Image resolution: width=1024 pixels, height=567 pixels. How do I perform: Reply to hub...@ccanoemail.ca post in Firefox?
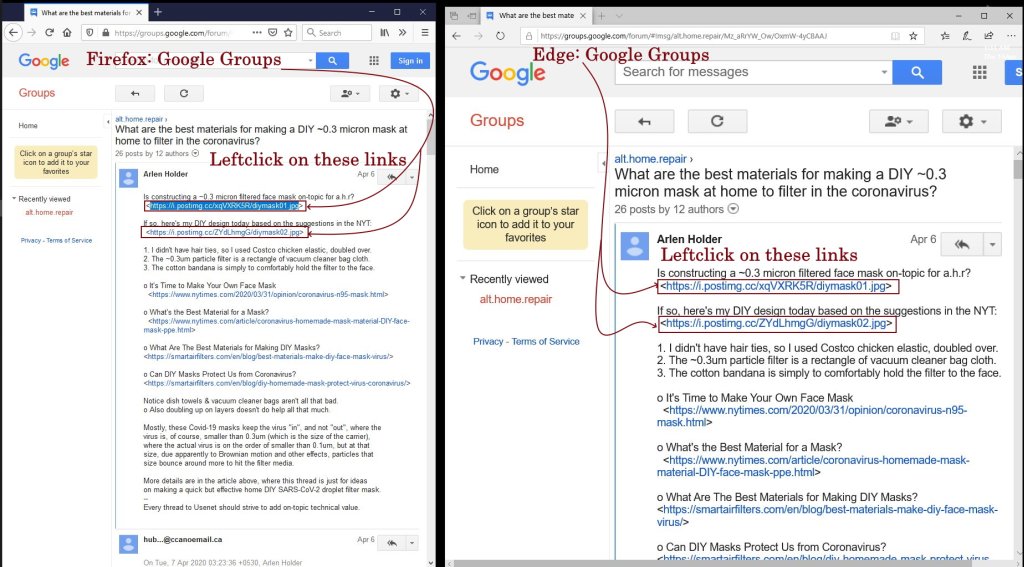click(x=392, y=543)
